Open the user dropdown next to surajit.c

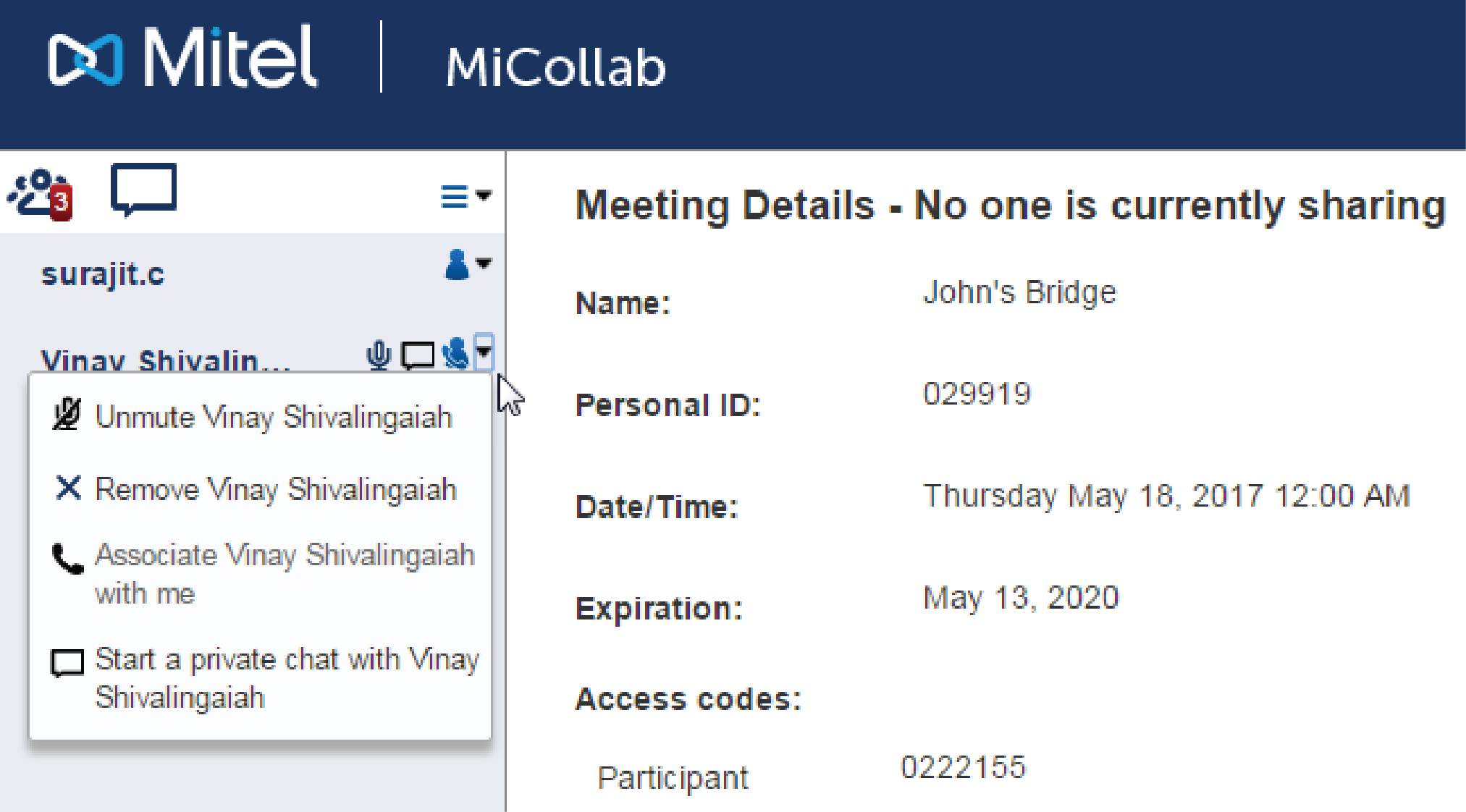[x=467, y=265]
